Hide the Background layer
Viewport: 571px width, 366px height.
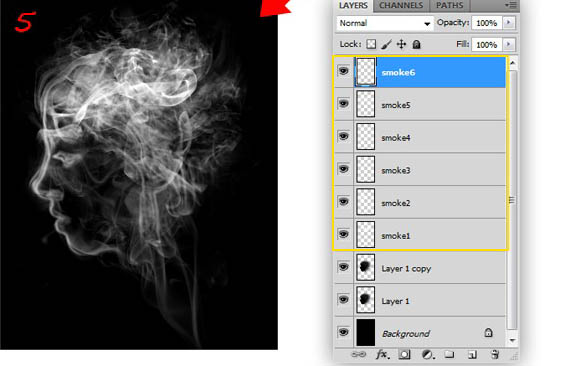[343, 332]
